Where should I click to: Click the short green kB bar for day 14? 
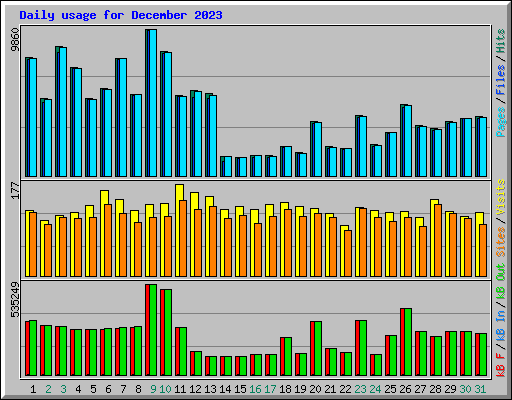[228, 366]
